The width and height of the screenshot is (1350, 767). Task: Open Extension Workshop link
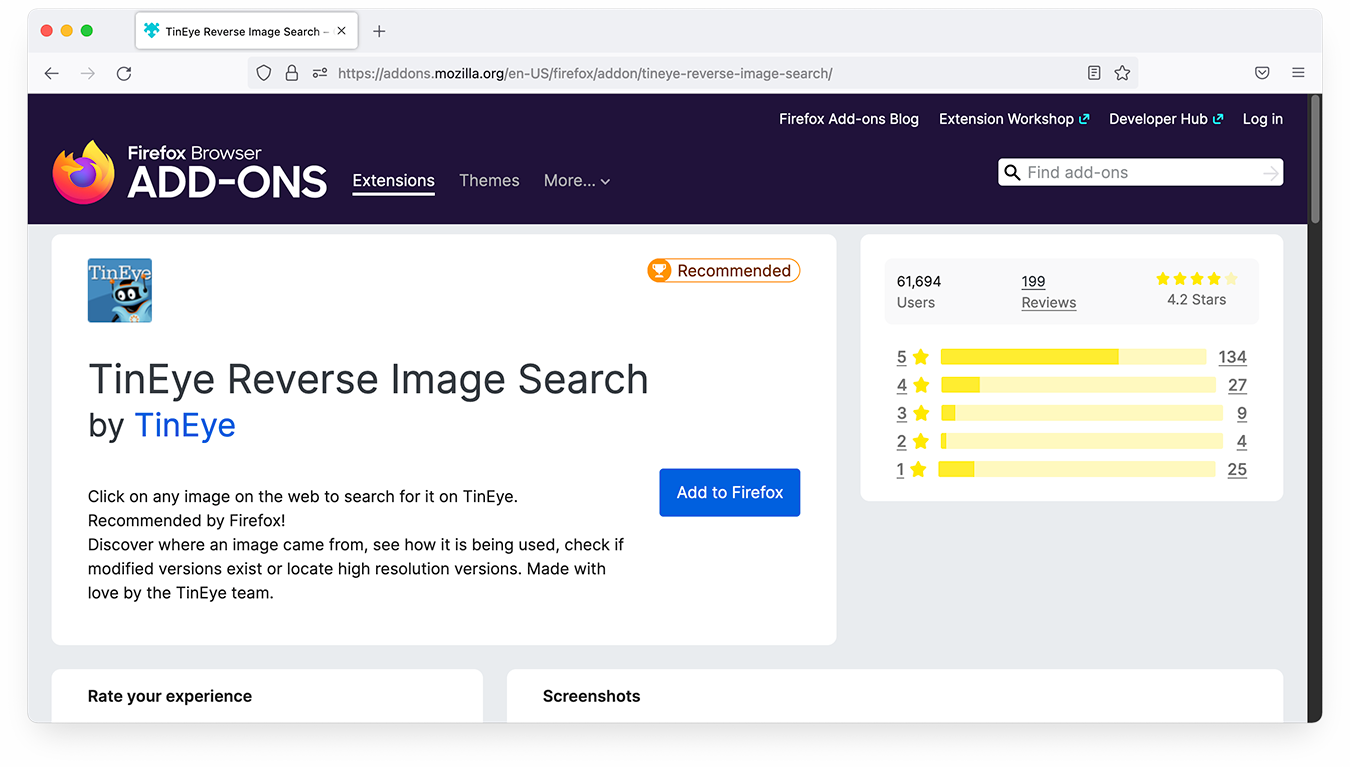(1014, 119)
